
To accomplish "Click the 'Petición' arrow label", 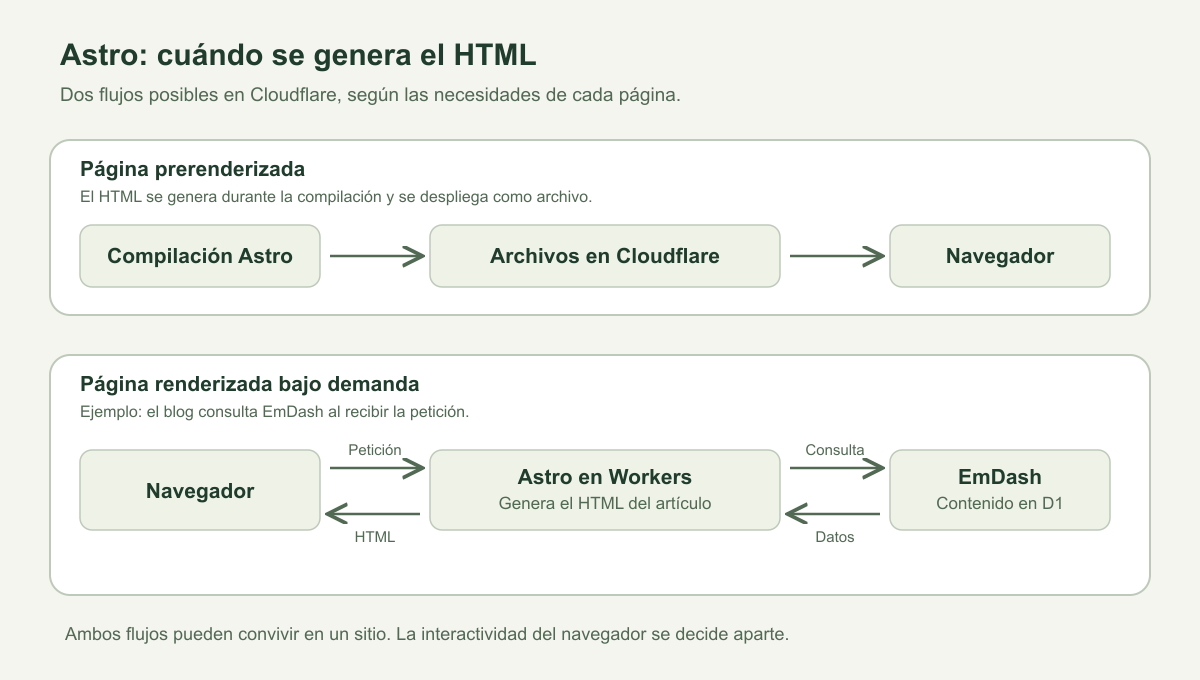I will pos(375,450).
